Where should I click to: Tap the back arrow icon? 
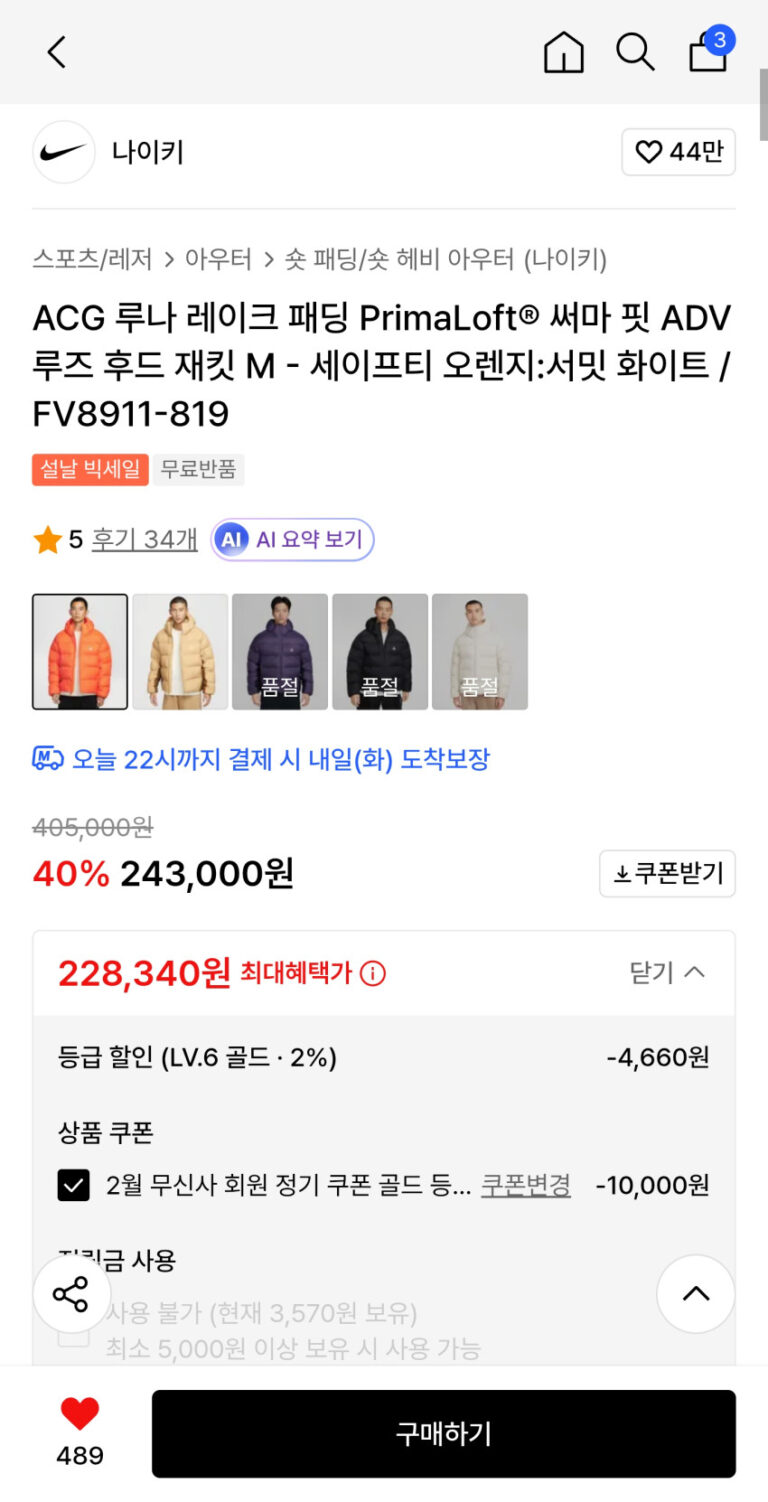[57, 52]
